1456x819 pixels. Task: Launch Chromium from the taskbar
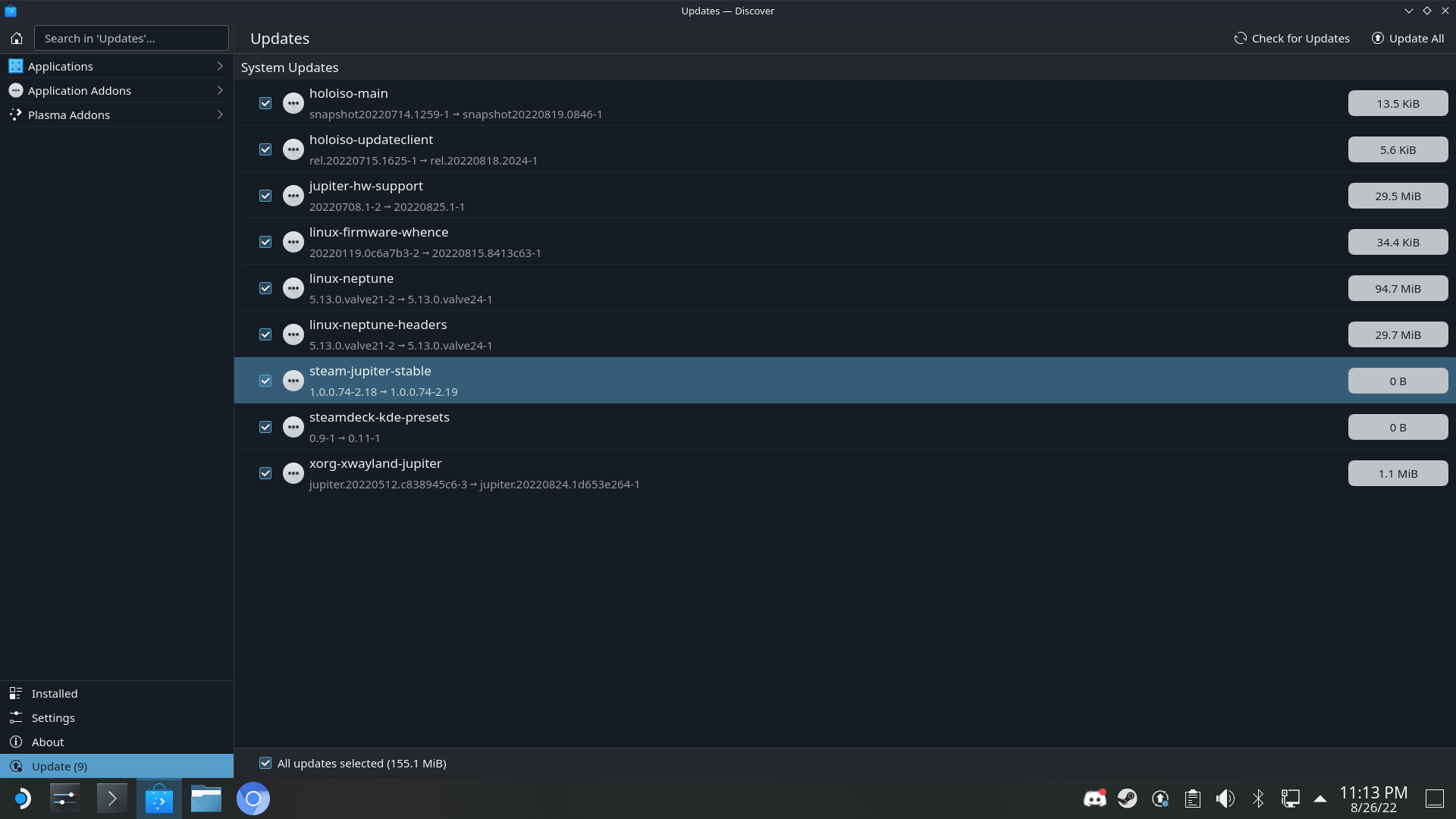tap(253, 798)
